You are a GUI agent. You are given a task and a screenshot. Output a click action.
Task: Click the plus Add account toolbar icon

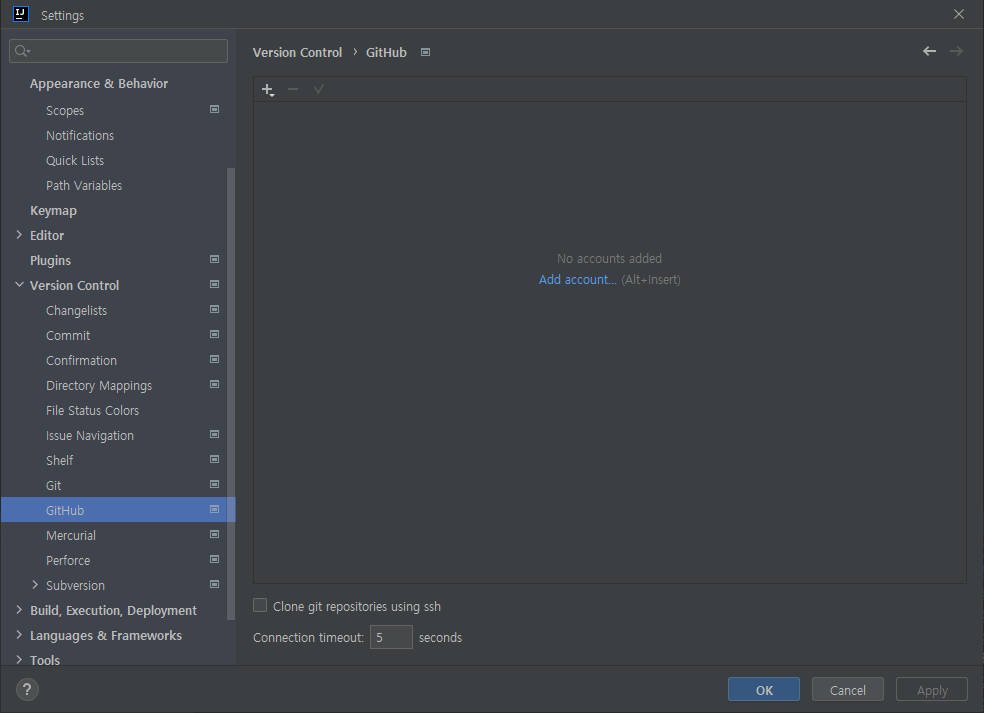point(268,90)
